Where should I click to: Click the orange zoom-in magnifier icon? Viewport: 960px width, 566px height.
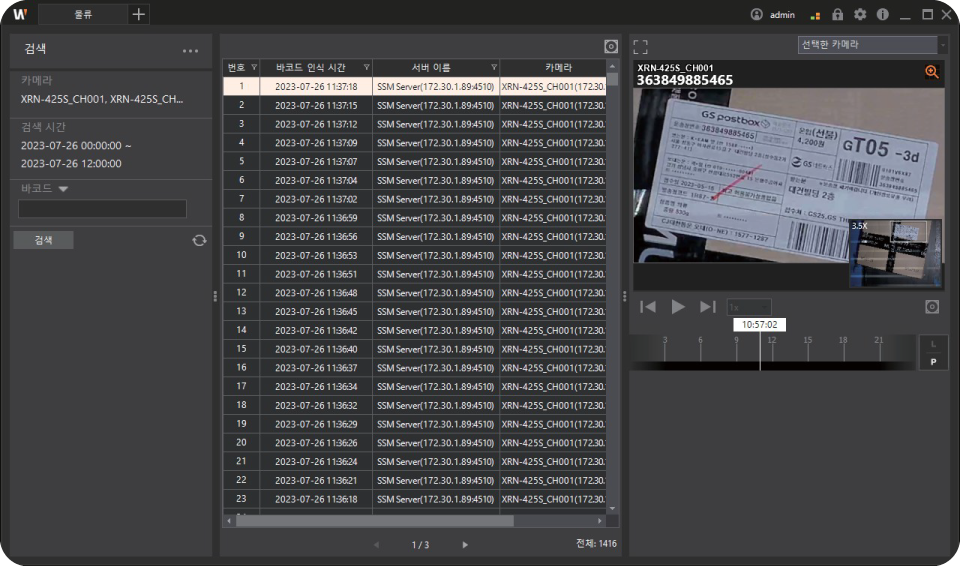click(x=932, y=72)
